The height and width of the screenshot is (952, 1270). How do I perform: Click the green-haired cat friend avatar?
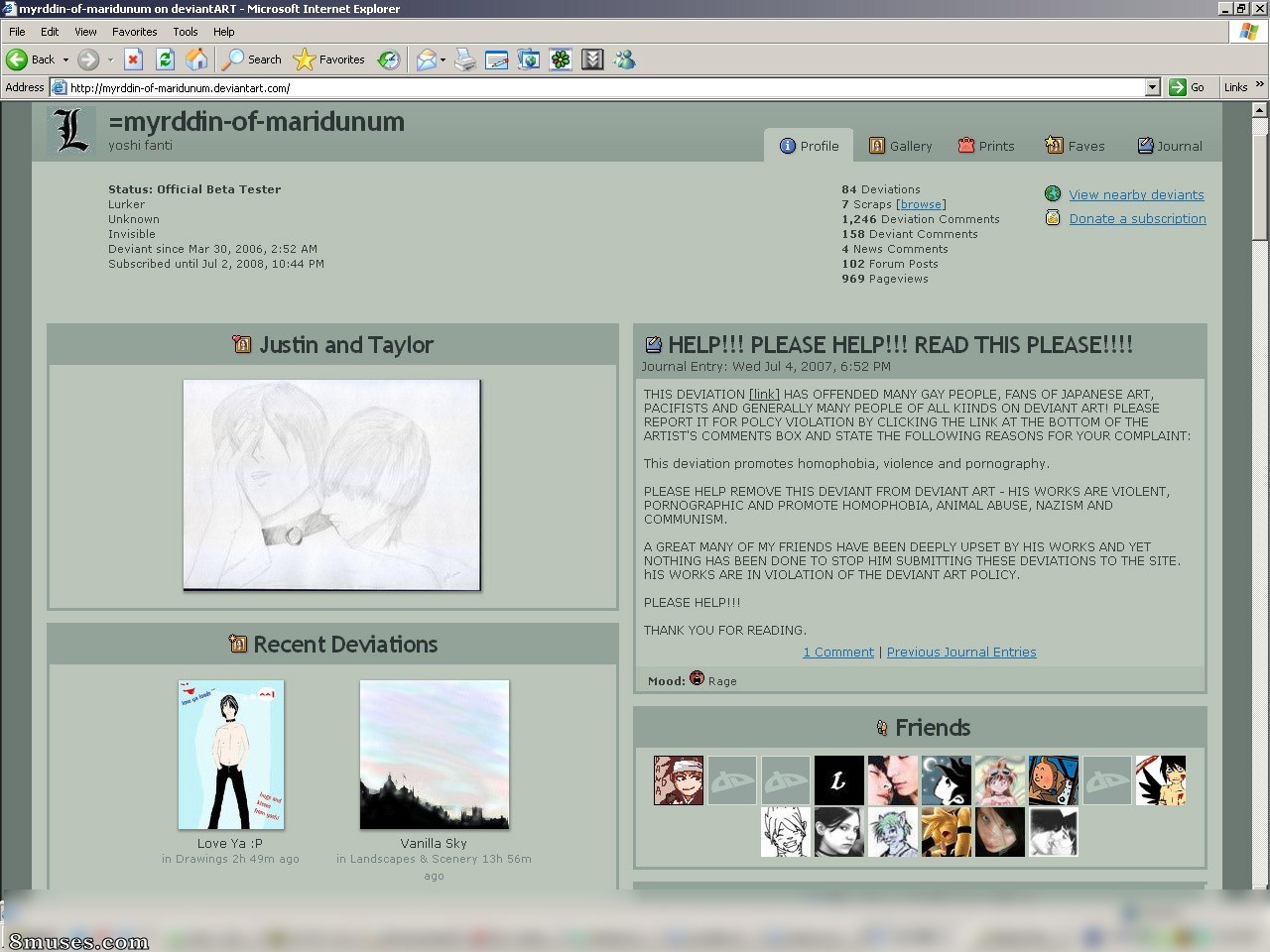893,831
